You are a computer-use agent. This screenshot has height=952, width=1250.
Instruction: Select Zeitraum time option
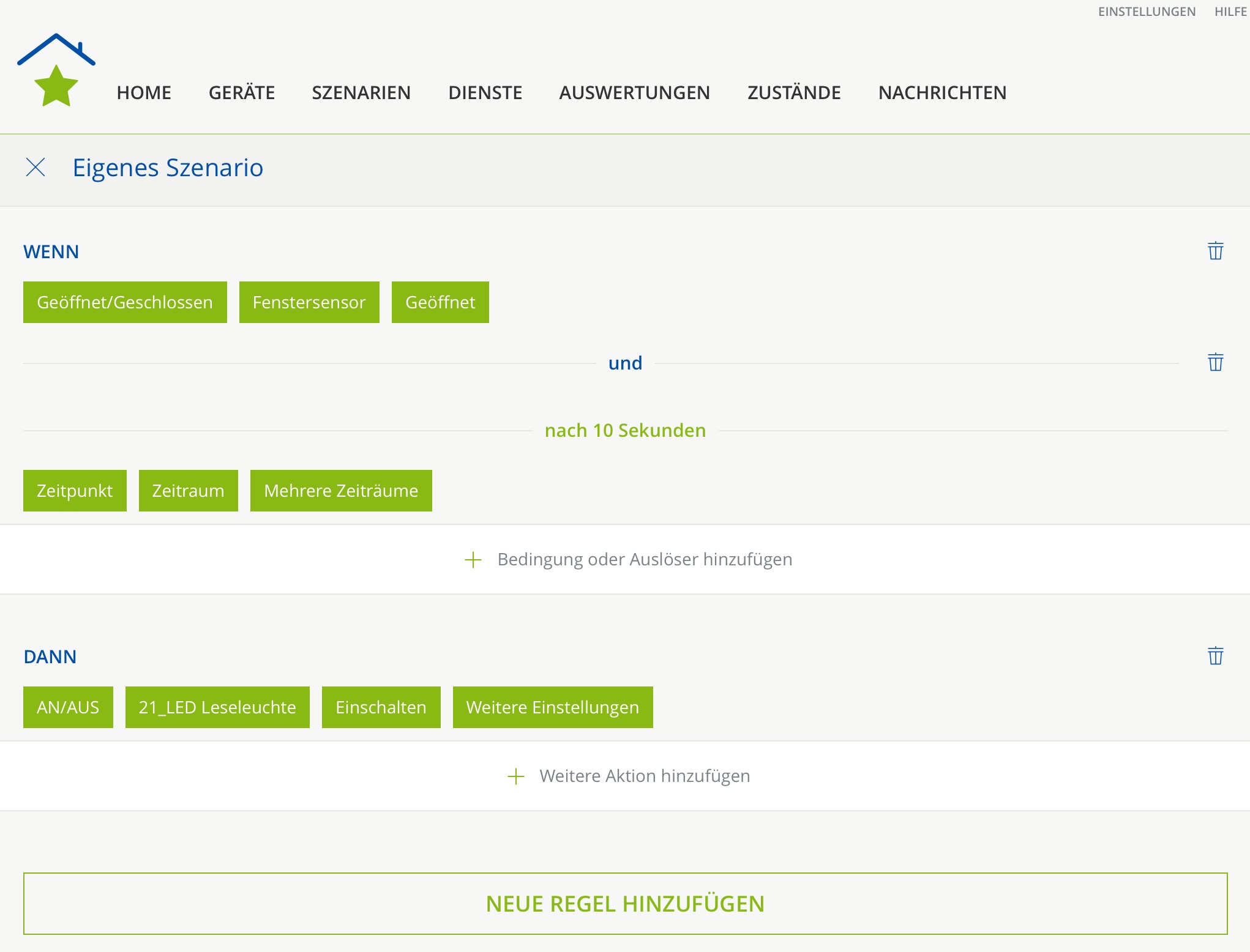[188, 491]
